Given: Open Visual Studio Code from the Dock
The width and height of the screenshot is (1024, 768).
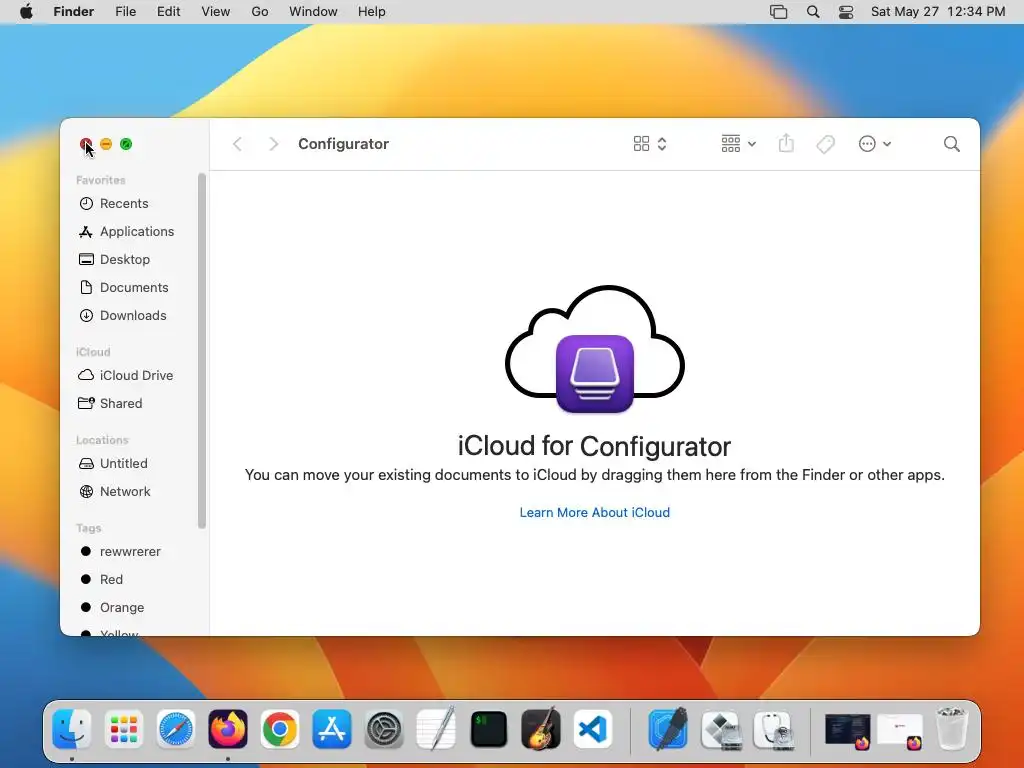Looking at the screenshot, I should pos(593,729).
